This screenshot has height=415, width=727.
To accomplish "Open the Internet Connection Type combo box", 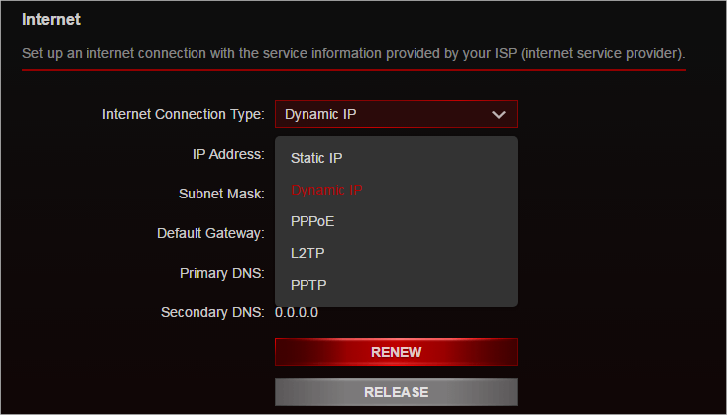I will (396, 114).
